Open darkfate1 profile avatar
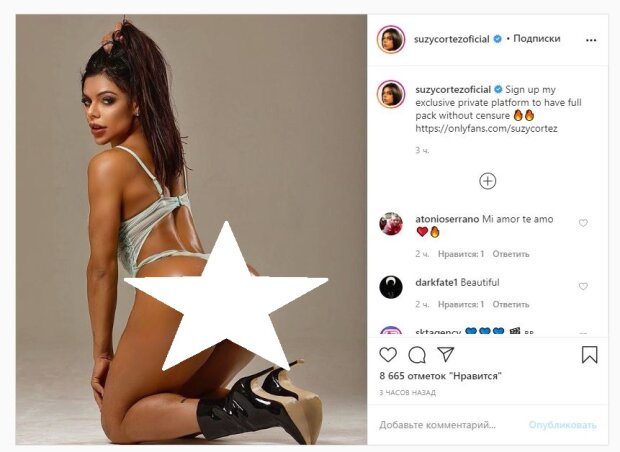The image size is (620, 452). click(x=391, y=287)
